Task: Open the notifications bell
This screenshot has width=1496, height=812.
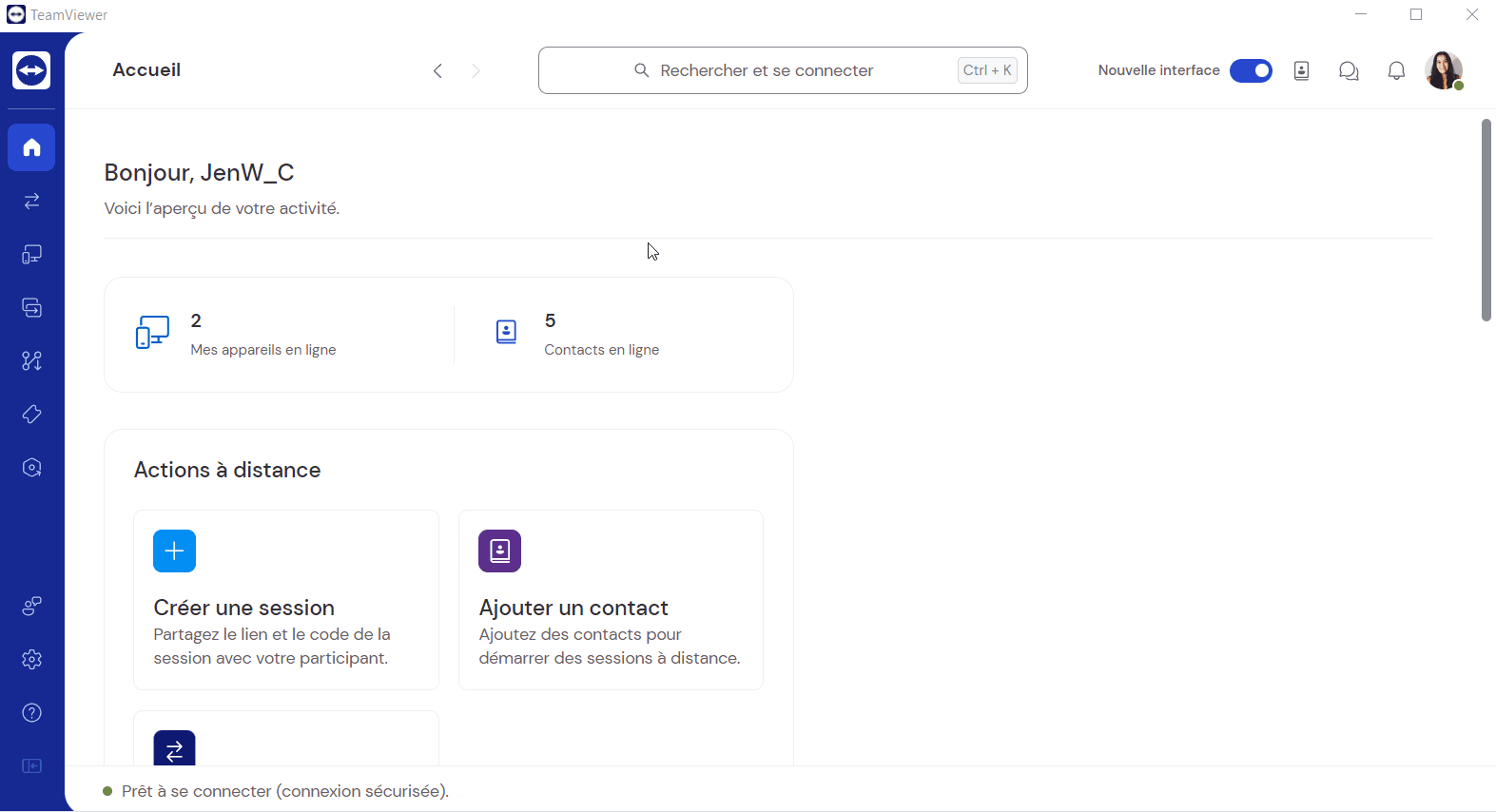Action: 1396,70
